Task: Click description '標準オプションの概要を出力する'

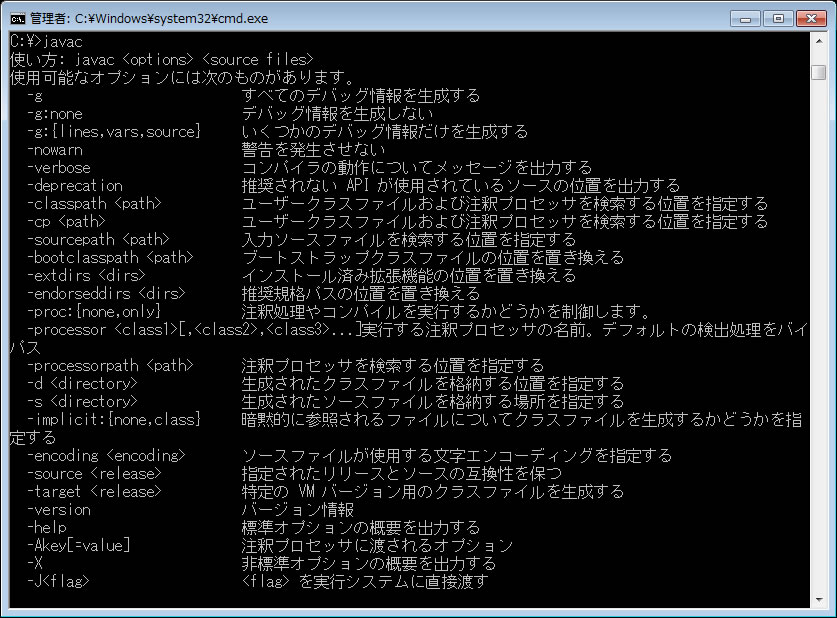Action: coord(361,527)
